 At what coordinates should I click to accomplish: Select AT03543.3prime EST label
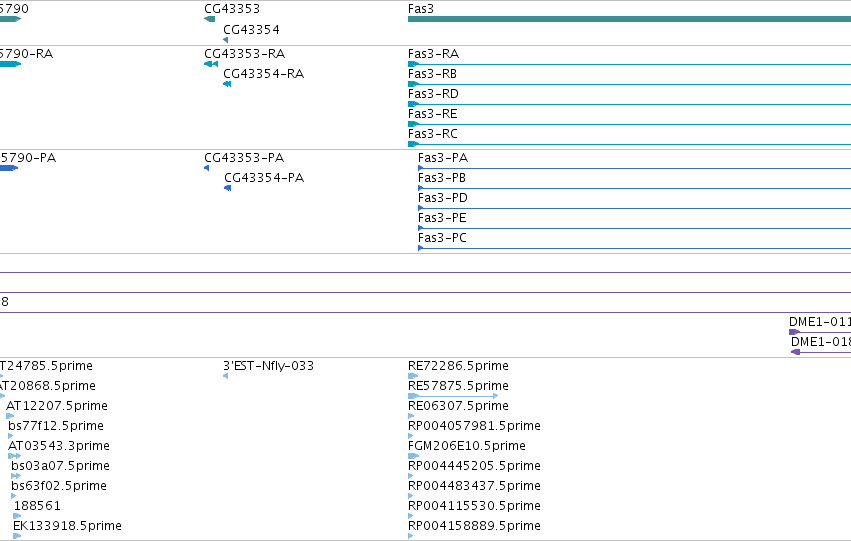[59, 446]
